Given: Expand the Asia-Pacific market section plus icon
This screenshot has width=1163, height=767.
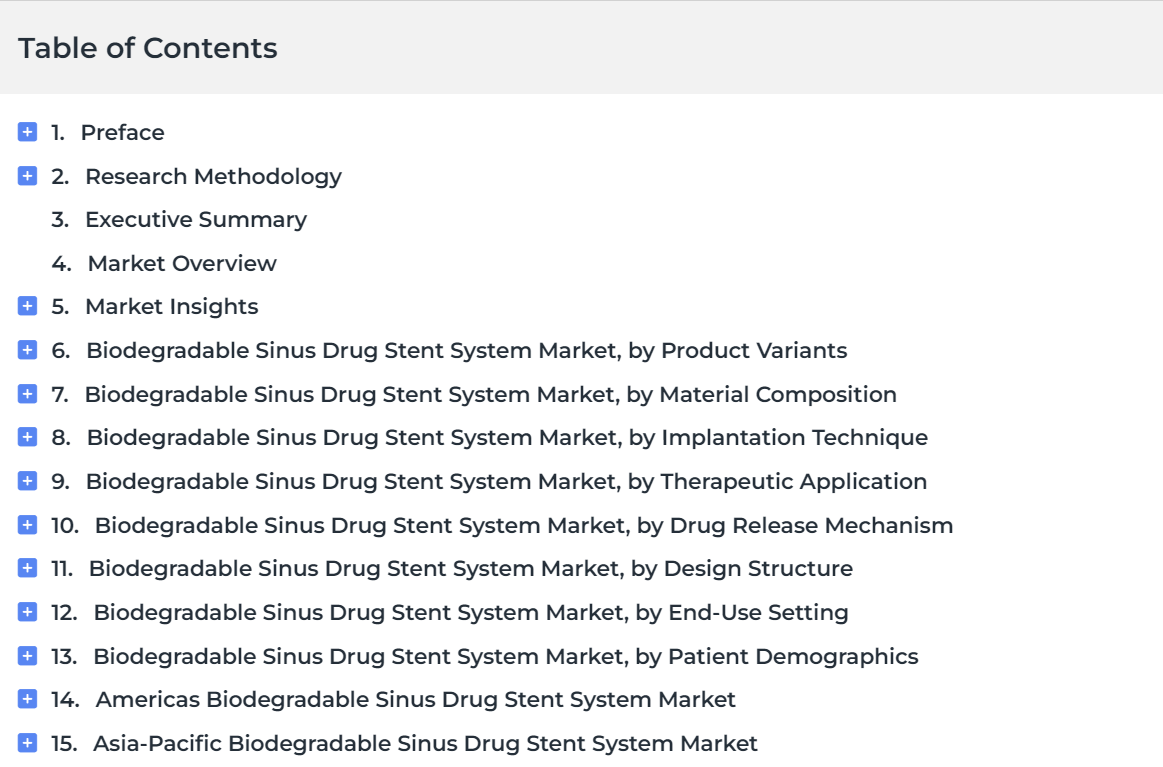Looking at the screenshot, I should 28,743.
